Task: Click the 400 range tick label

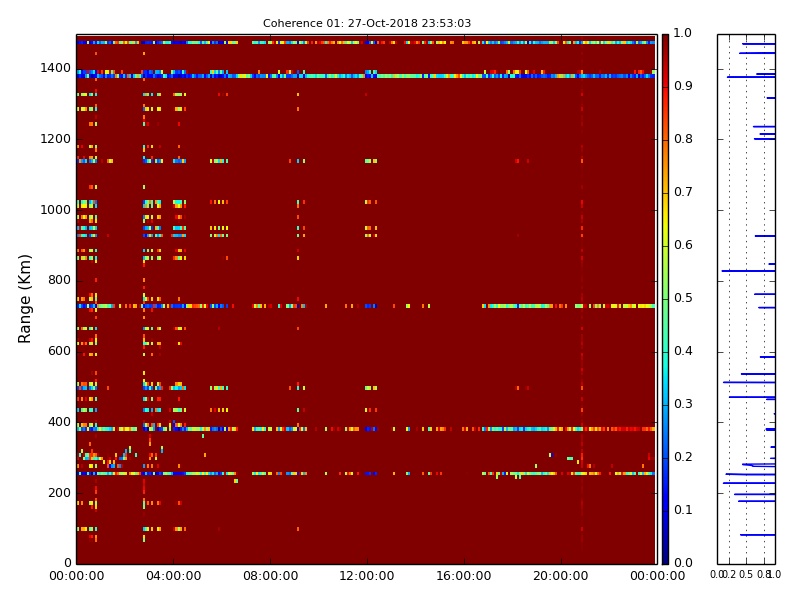Action: pyautogui.click(x=59, y=422)
